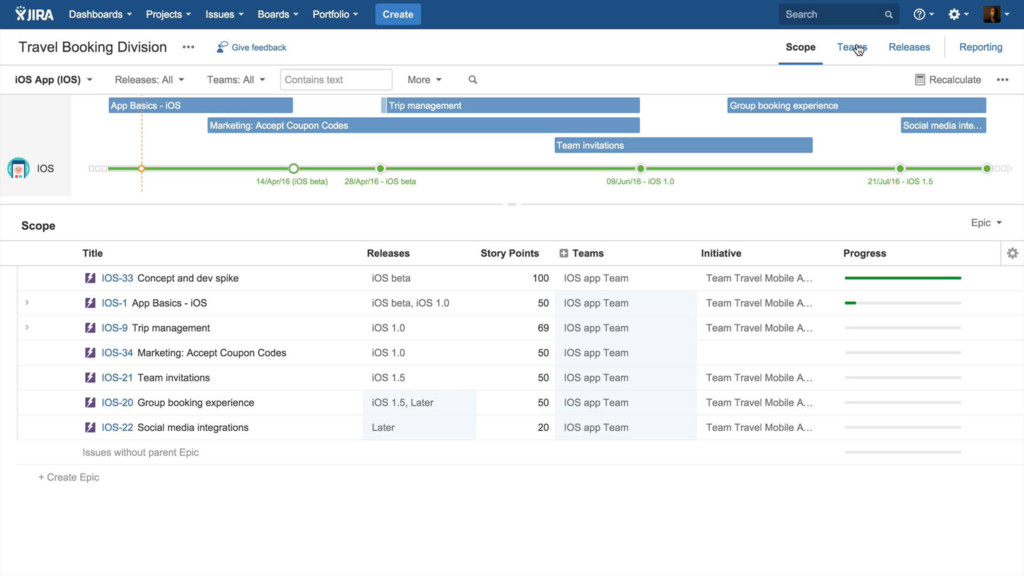Open the Epic hierarchy level dropdown
The width and height of the screenshot is (1024, 576).
click(986, 223)
